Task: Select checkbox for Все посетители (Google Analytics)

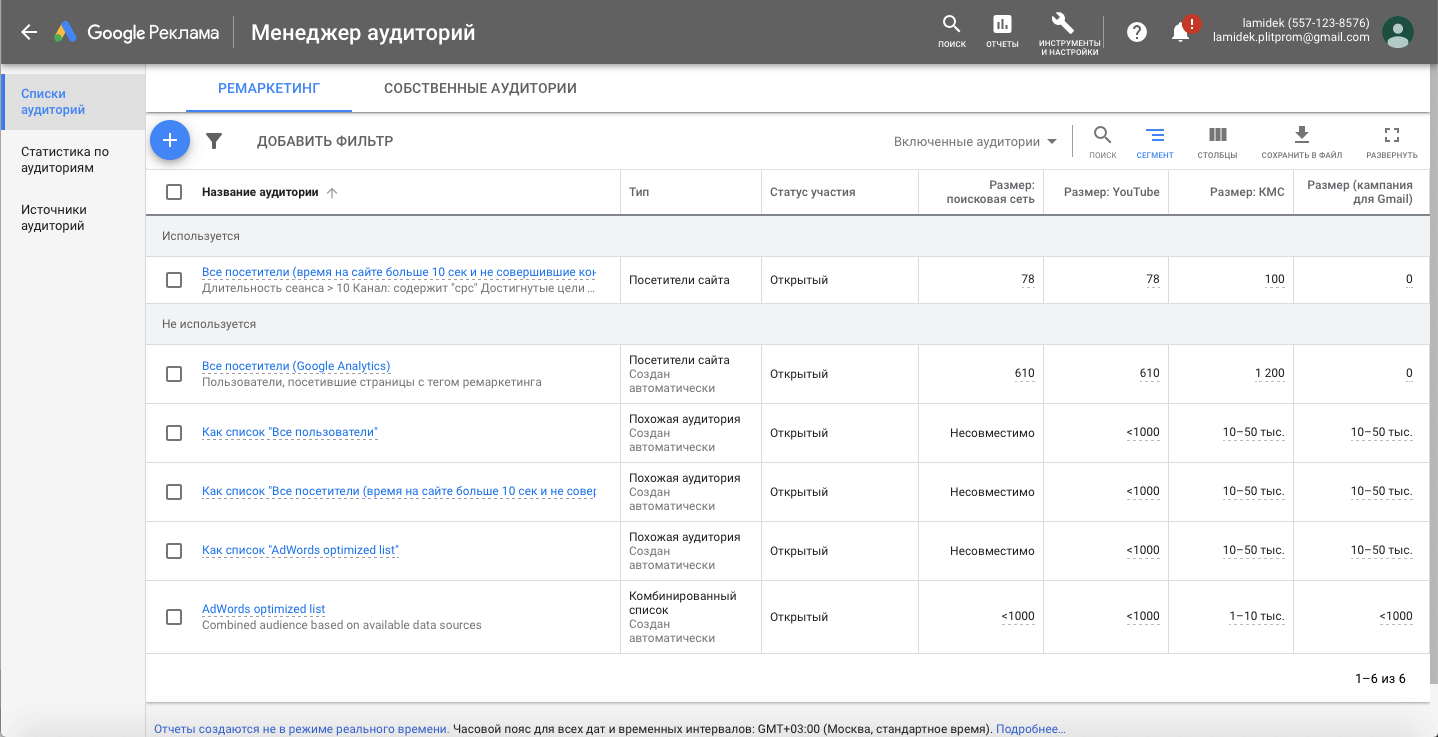Action: tap(174, 374)
